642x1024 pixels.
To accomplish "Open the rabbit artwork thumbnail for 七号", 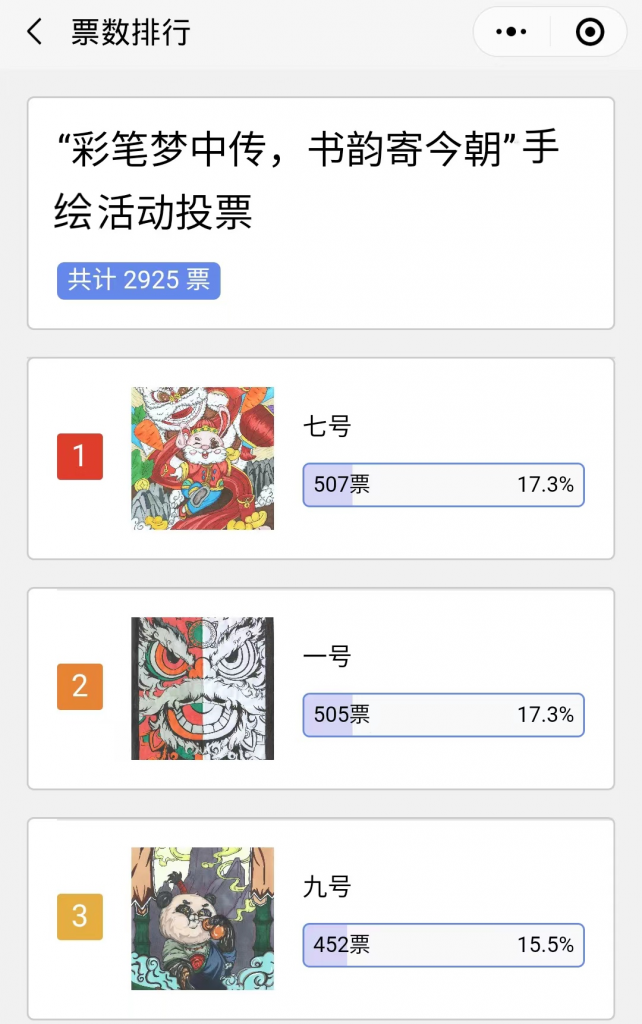I will point(202,458).
